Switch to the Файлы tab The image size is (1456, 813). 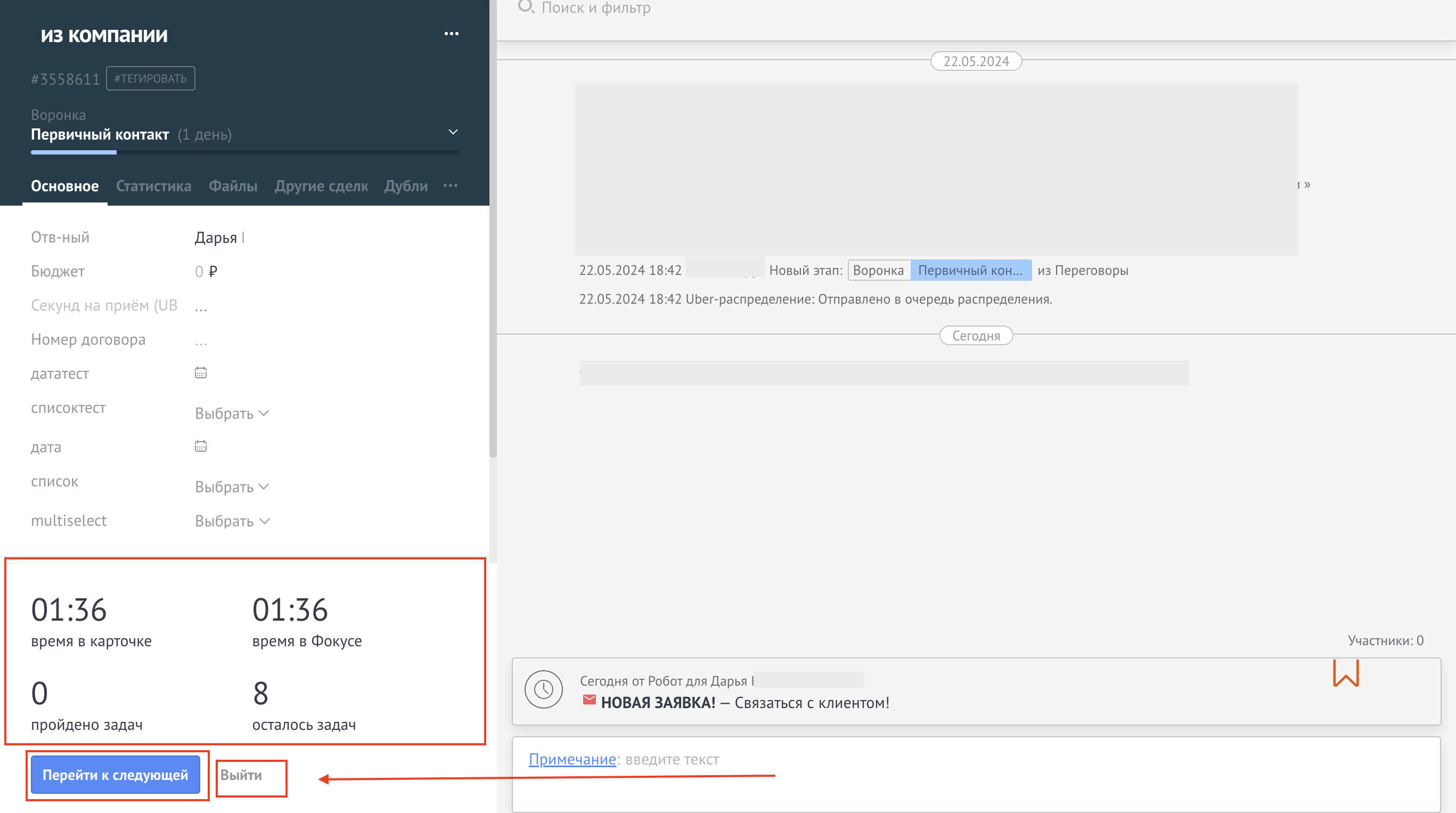[233, 186]
